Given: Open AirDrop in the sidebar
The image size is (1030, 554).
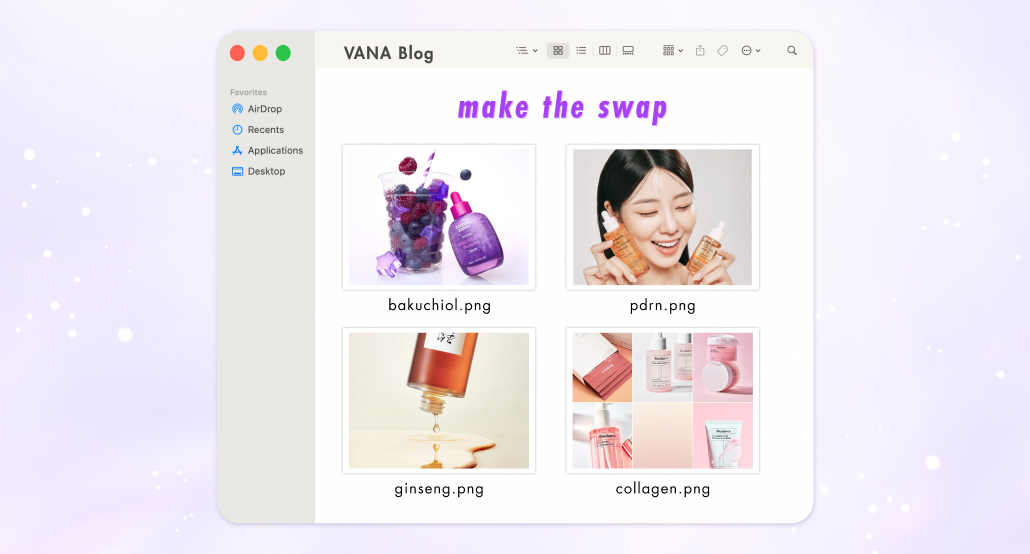Looking at the screenshot, I should tap(257, 109).
